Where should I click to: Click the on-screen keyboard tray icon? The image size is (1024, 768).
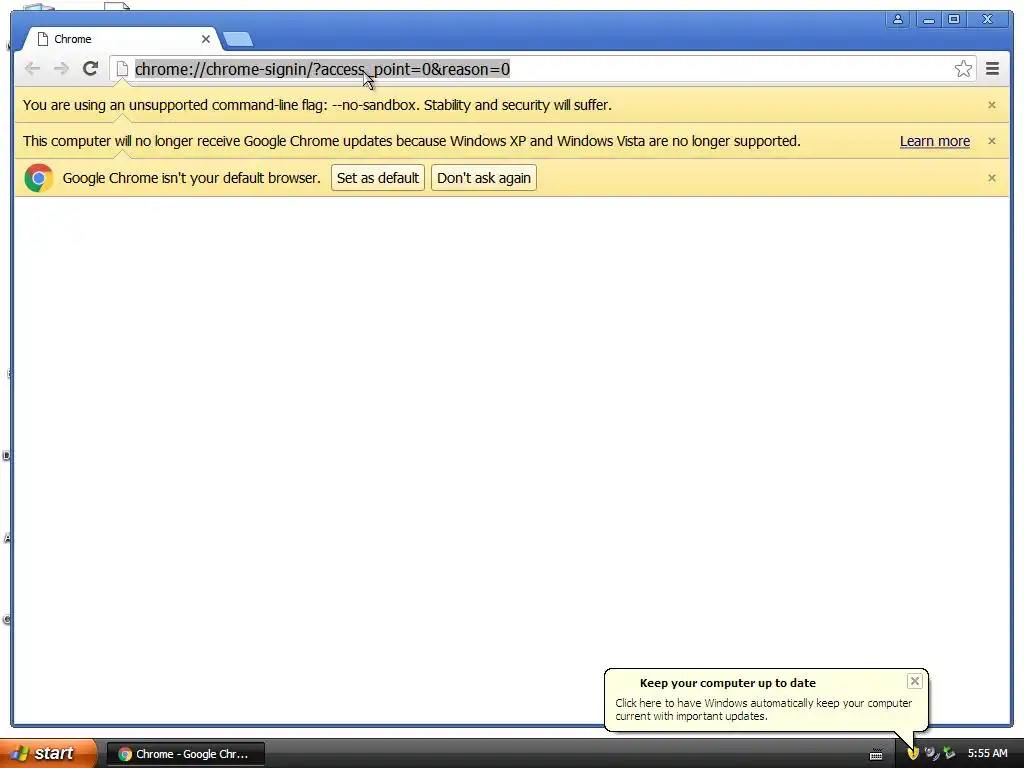point(876,754)
